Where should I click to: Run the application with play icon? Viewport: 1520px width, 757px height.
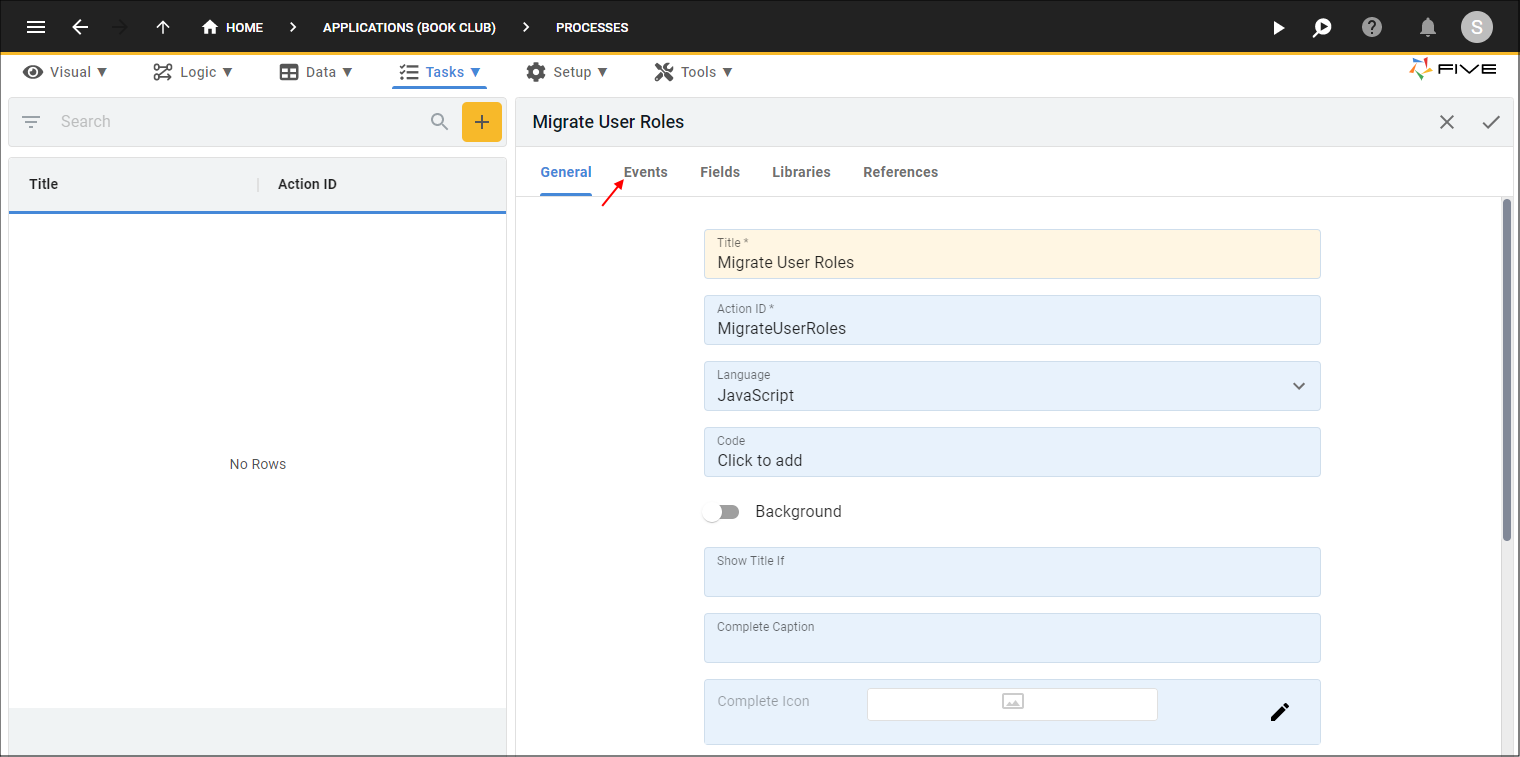tap(1278, 27)
